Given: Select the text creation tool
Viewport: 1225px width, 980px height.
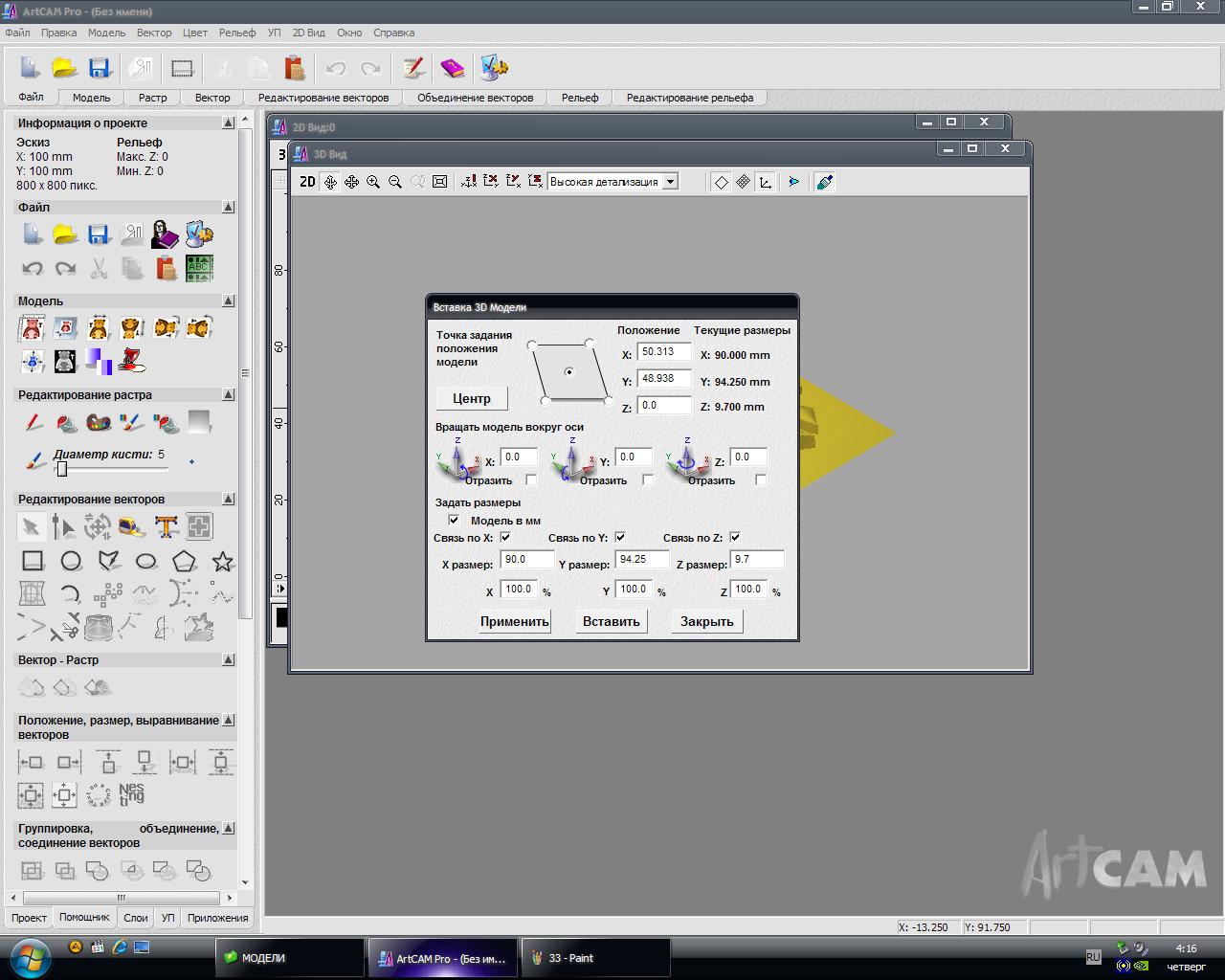Looking at the screenshot, I should click(x=166, y=526).
